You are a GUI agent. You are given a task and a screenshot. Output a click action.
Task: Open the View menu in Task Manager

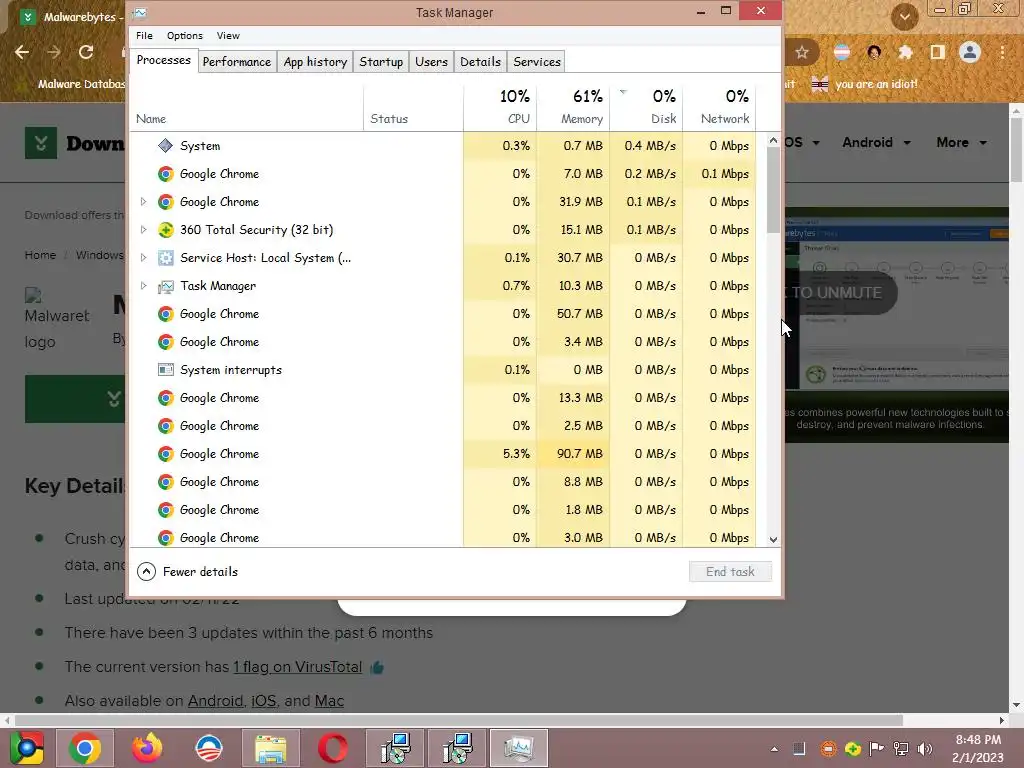(228, 35)
